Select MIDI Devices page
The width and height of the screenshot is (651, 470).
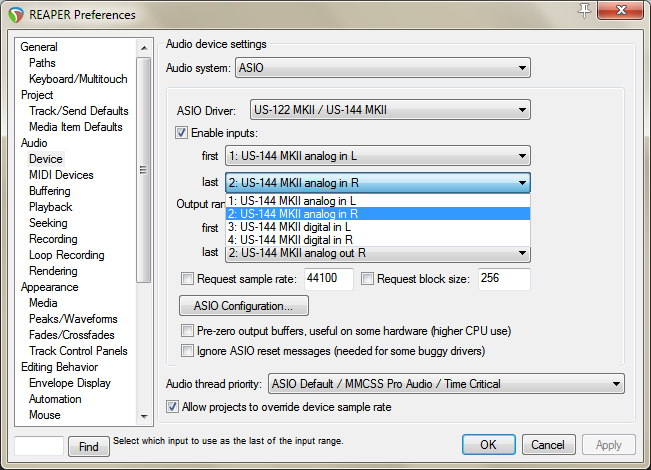[x=61, y=175]
